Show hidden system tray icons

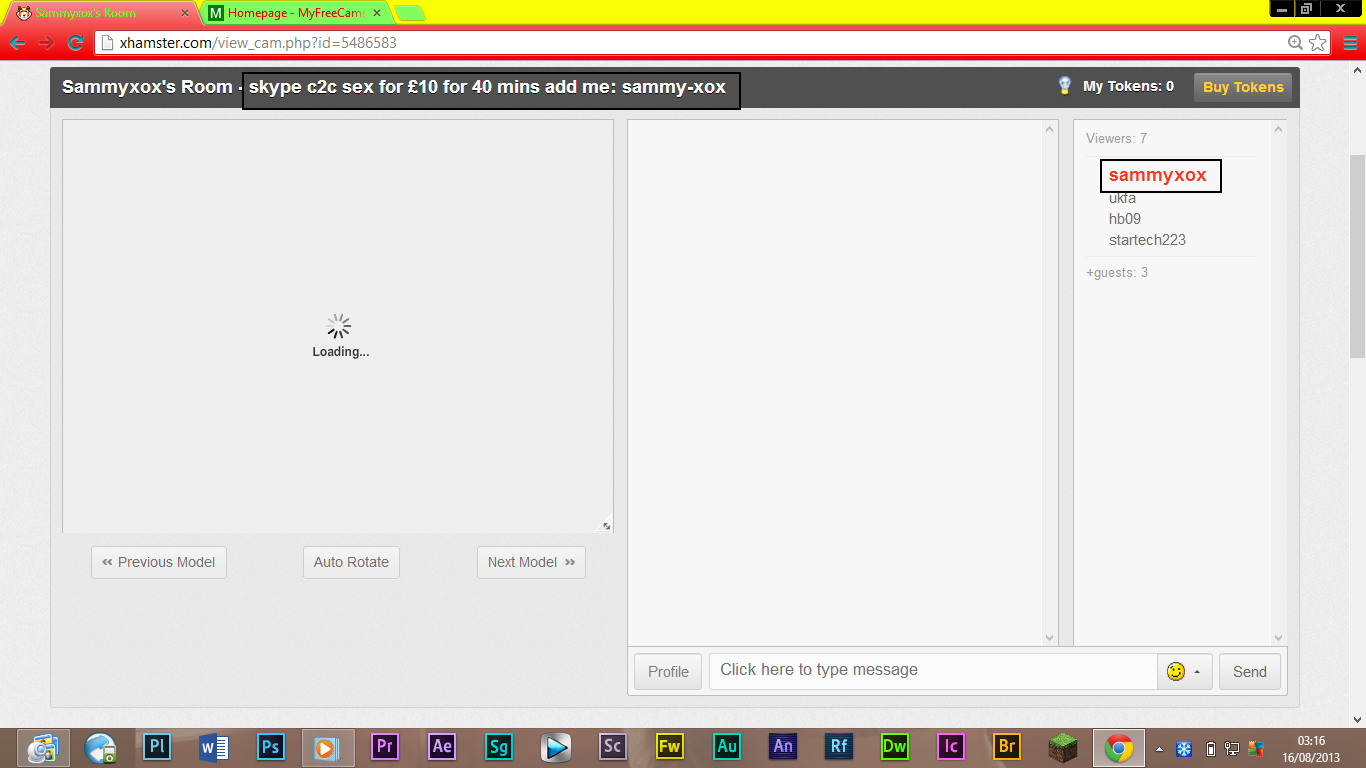click(x=1159, y=748)
